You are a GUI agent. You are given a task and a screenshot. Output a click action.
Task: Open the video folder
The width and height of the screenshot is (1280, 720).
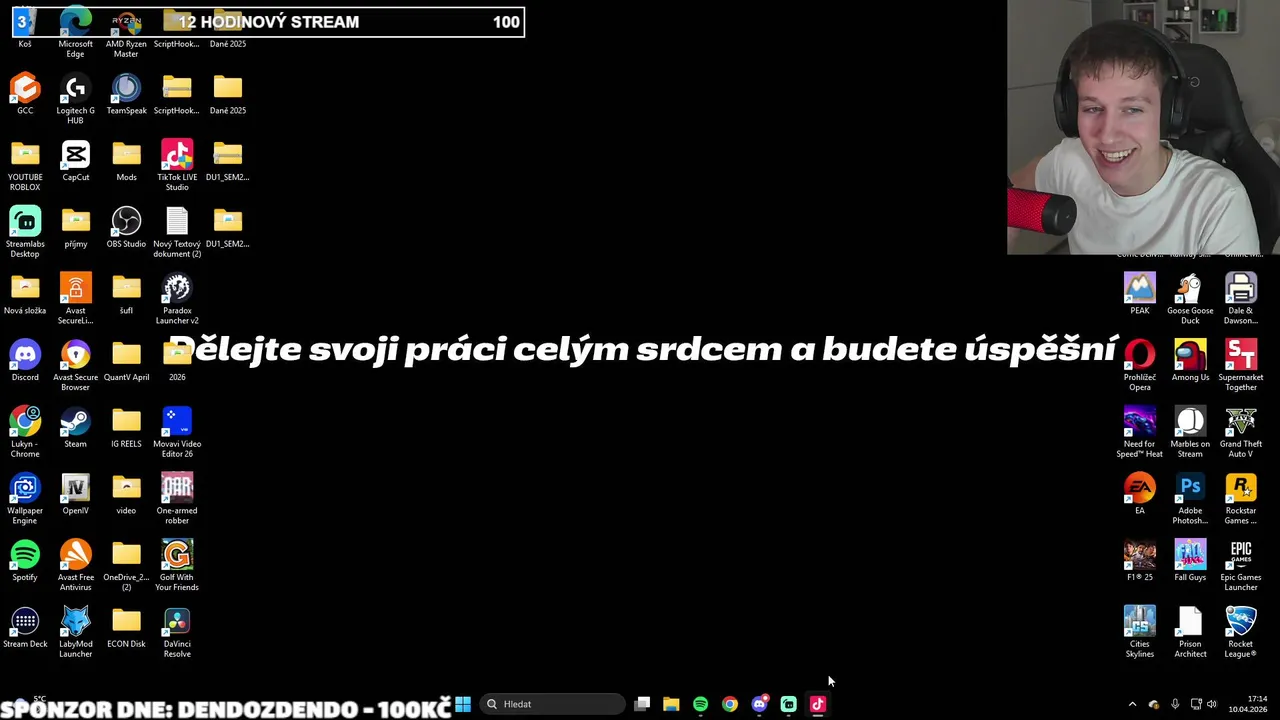[x=126, y=494]
